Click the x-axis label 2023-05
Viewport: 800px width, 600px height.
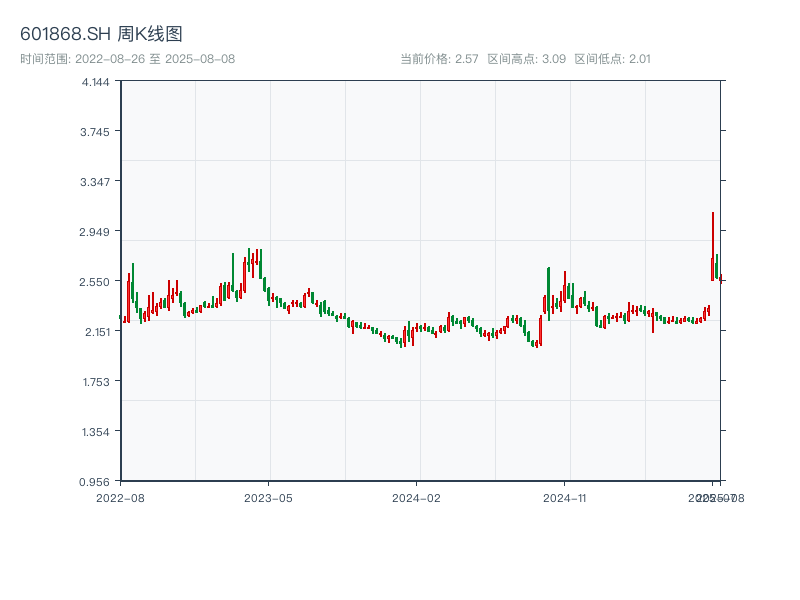pos(268,498)
